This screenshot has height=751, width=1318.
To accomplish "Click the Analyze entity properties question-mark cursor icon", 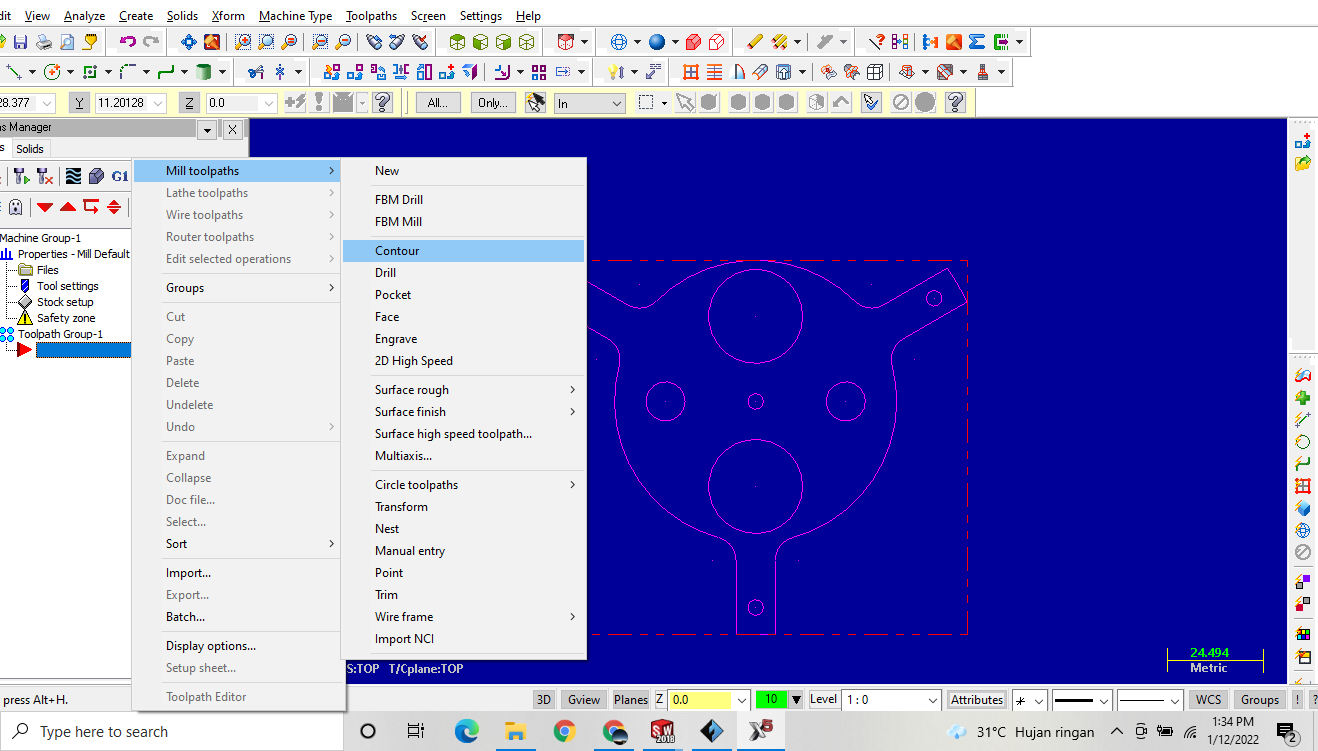I will (877, 42).
